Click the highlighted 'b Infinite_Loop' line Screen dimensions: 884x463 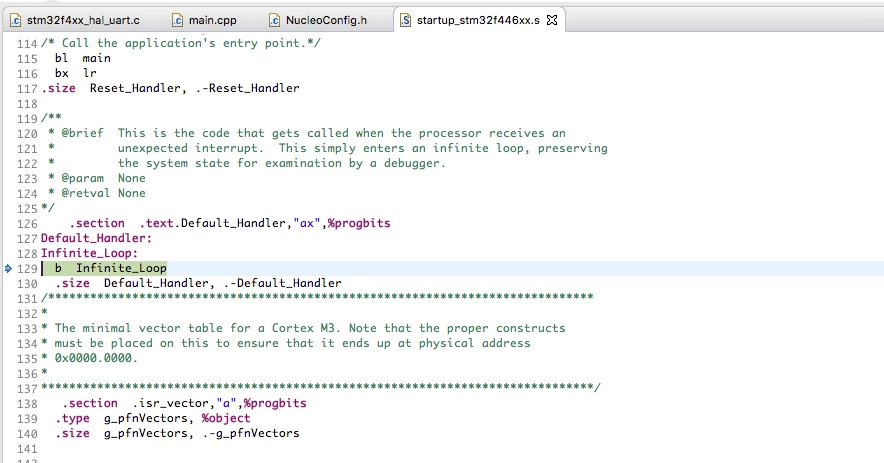click(110, 268)
